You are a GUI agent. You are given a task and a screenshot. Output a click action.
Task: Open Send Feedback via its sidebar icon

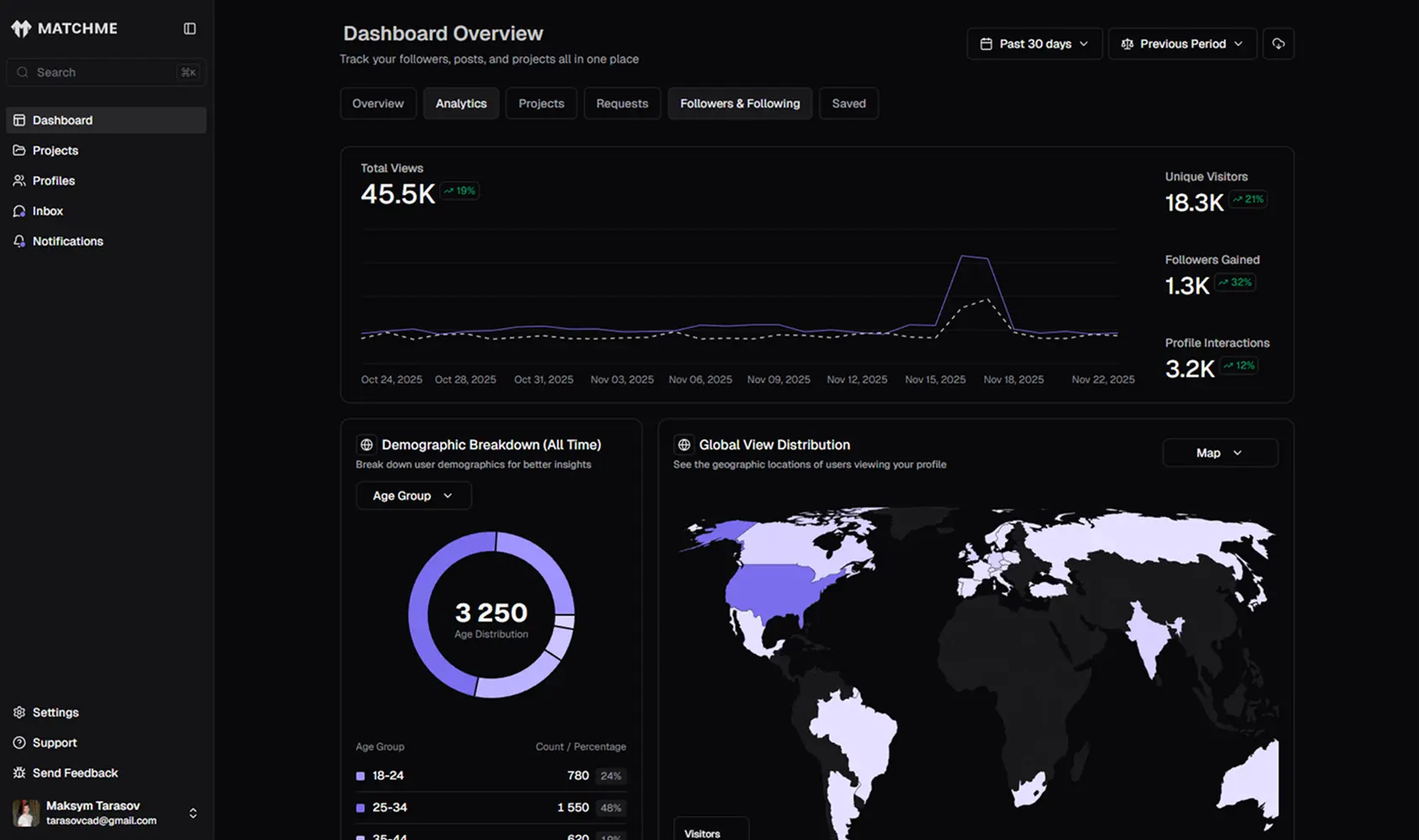pos(18,772)
